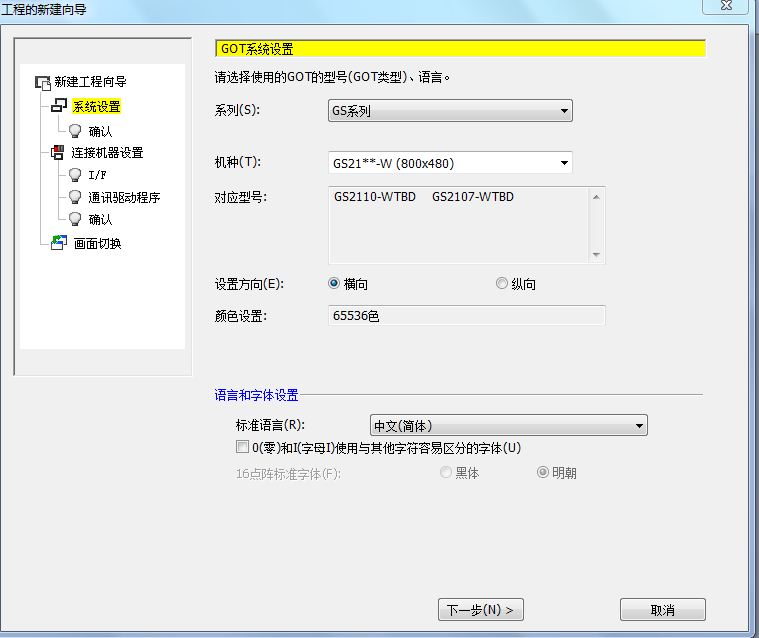The width and height of the screenshot is (759, 638).
Task: Click the 下一步(N) > button
Action: (x=480, y=610)
